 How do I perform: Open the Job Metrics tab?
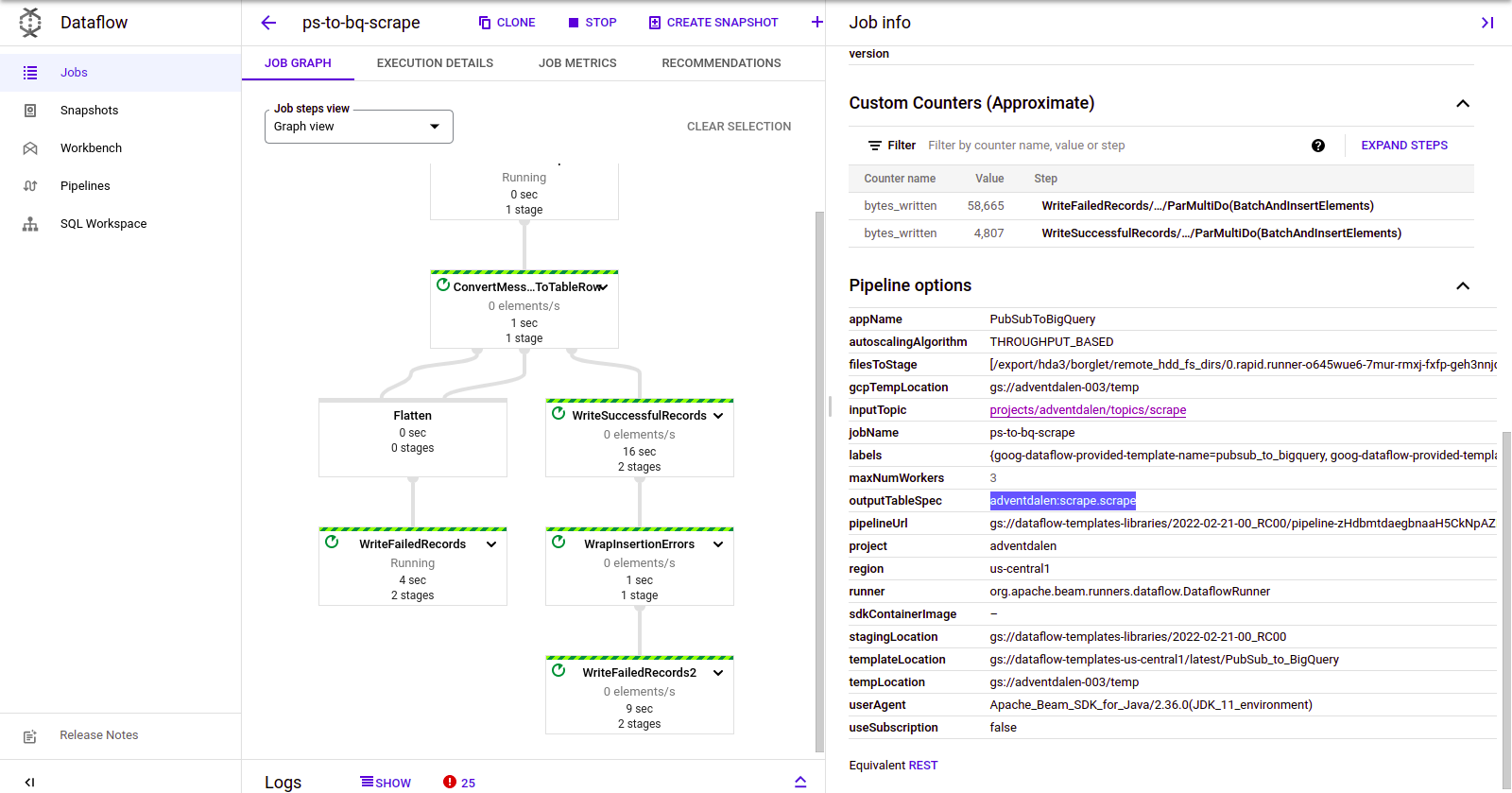coord(577,63)
